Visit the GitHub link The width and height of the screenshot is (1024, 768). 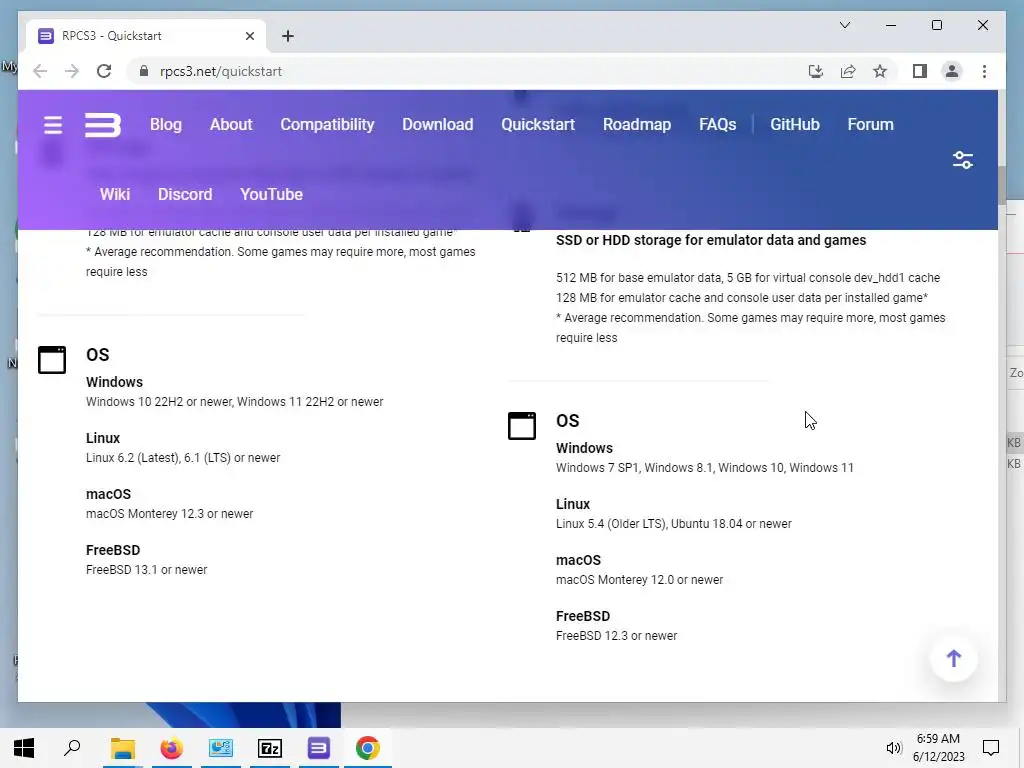(795, 125)
